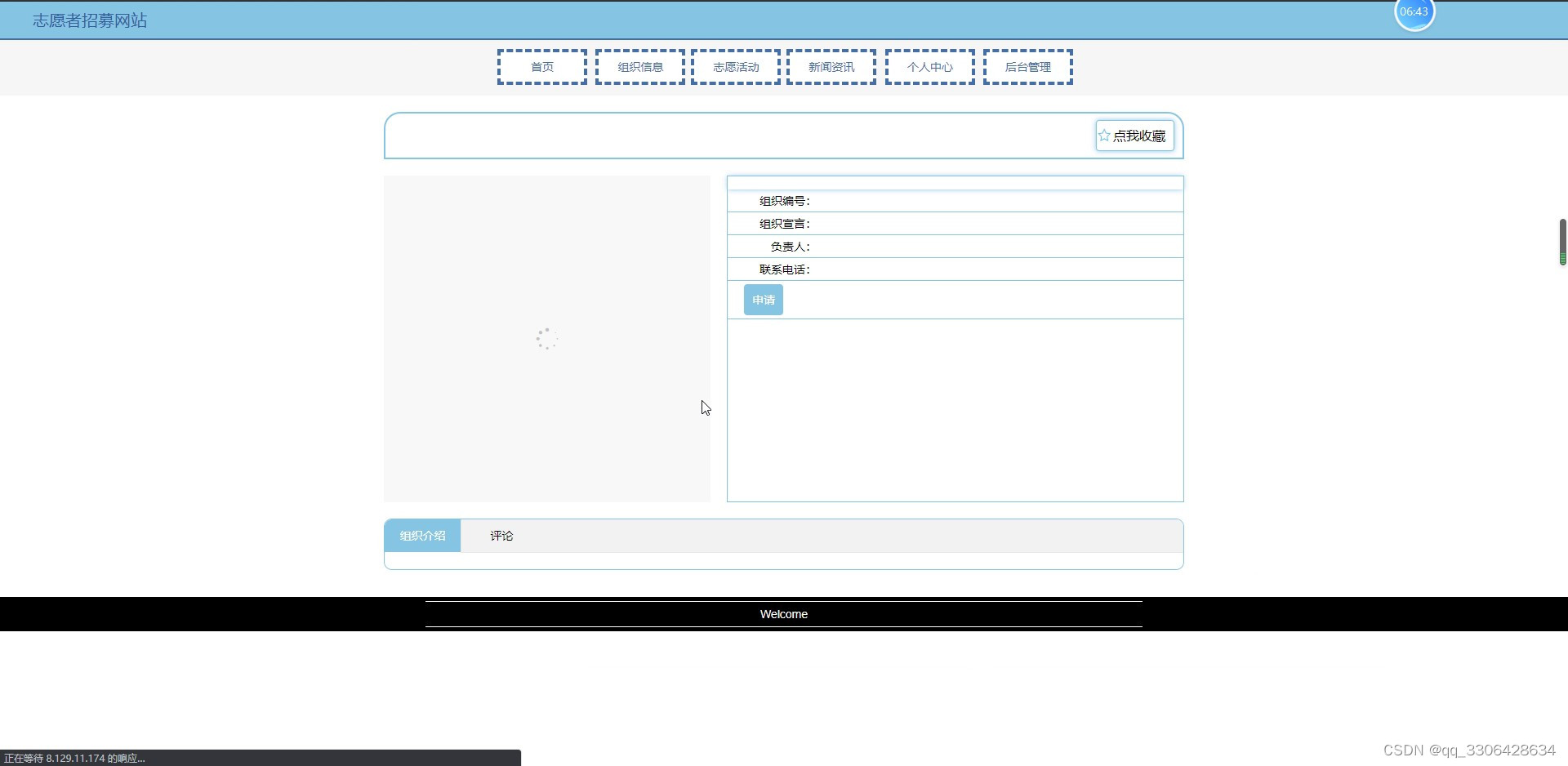Click the browser status message 正在等待 8.129.11.174
Image resolution: width=1568 pixels, height=766 pixels.
[74, 759]
